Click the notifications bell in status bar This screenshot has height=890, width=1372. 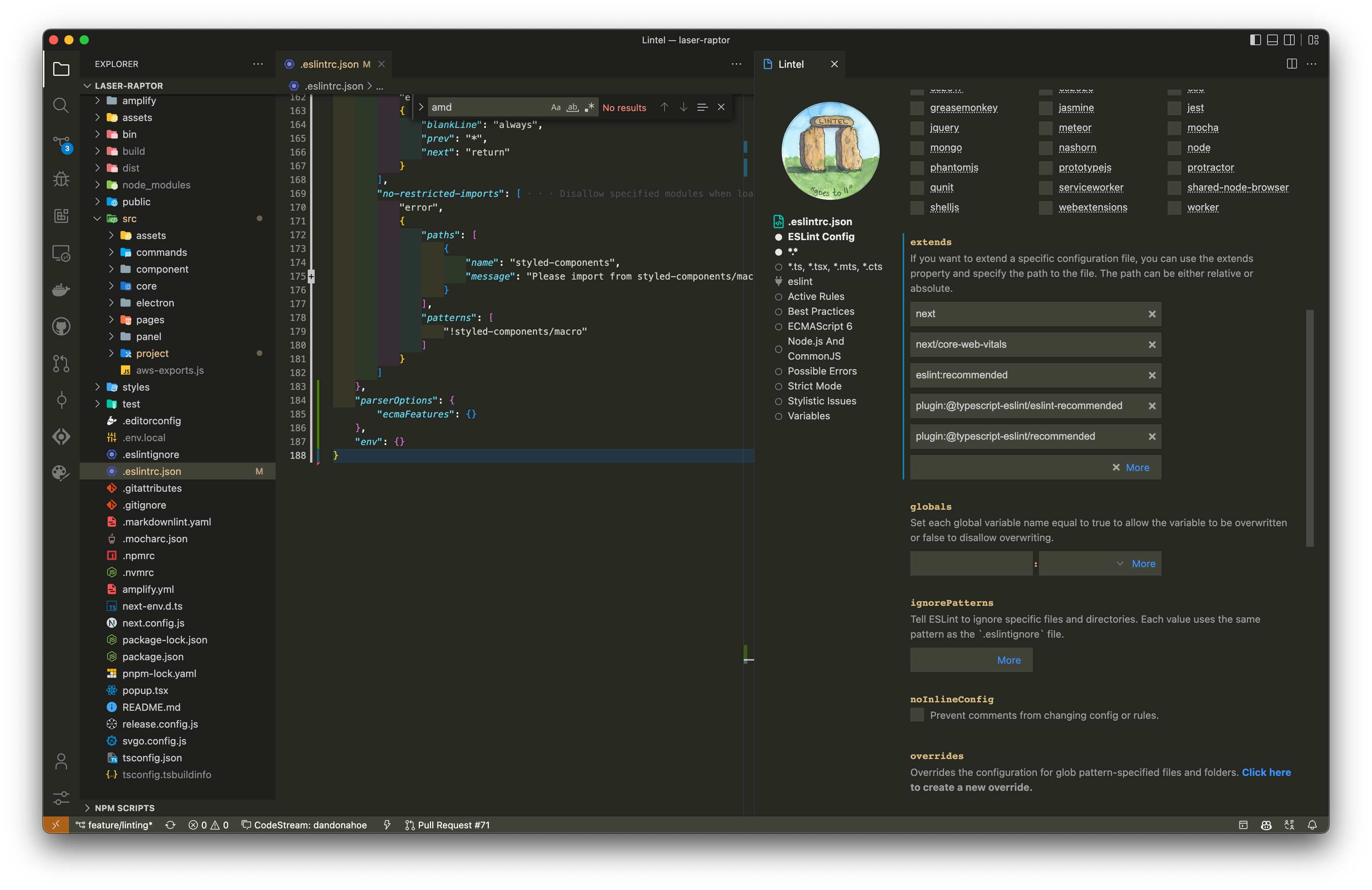(1312, 825)
